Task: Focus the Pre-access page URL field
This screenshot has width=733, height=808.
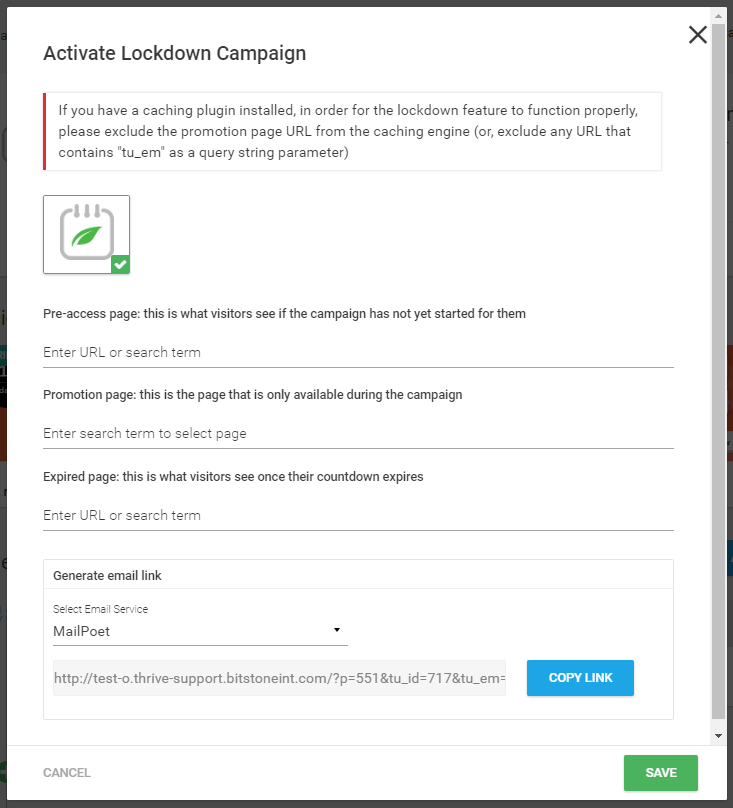Action: pyautogui.click(x=358, y=352)
